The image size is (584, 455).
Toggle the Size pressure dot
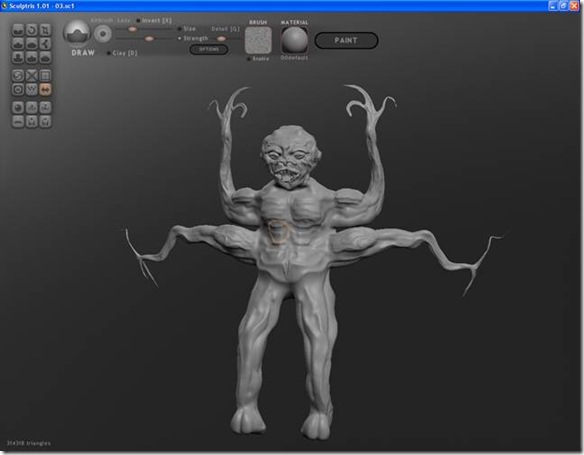(180, 29)
